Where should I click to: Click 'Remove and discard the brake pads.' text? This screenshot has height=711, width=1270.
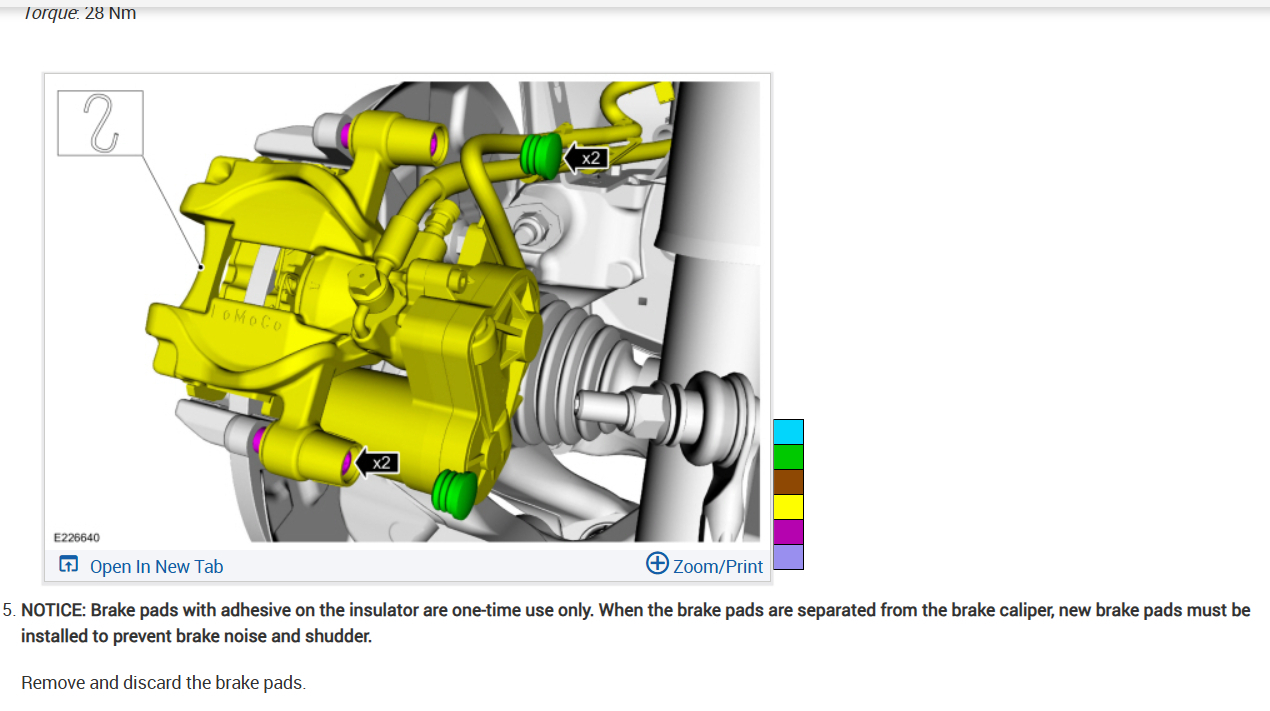pos(163,683)
